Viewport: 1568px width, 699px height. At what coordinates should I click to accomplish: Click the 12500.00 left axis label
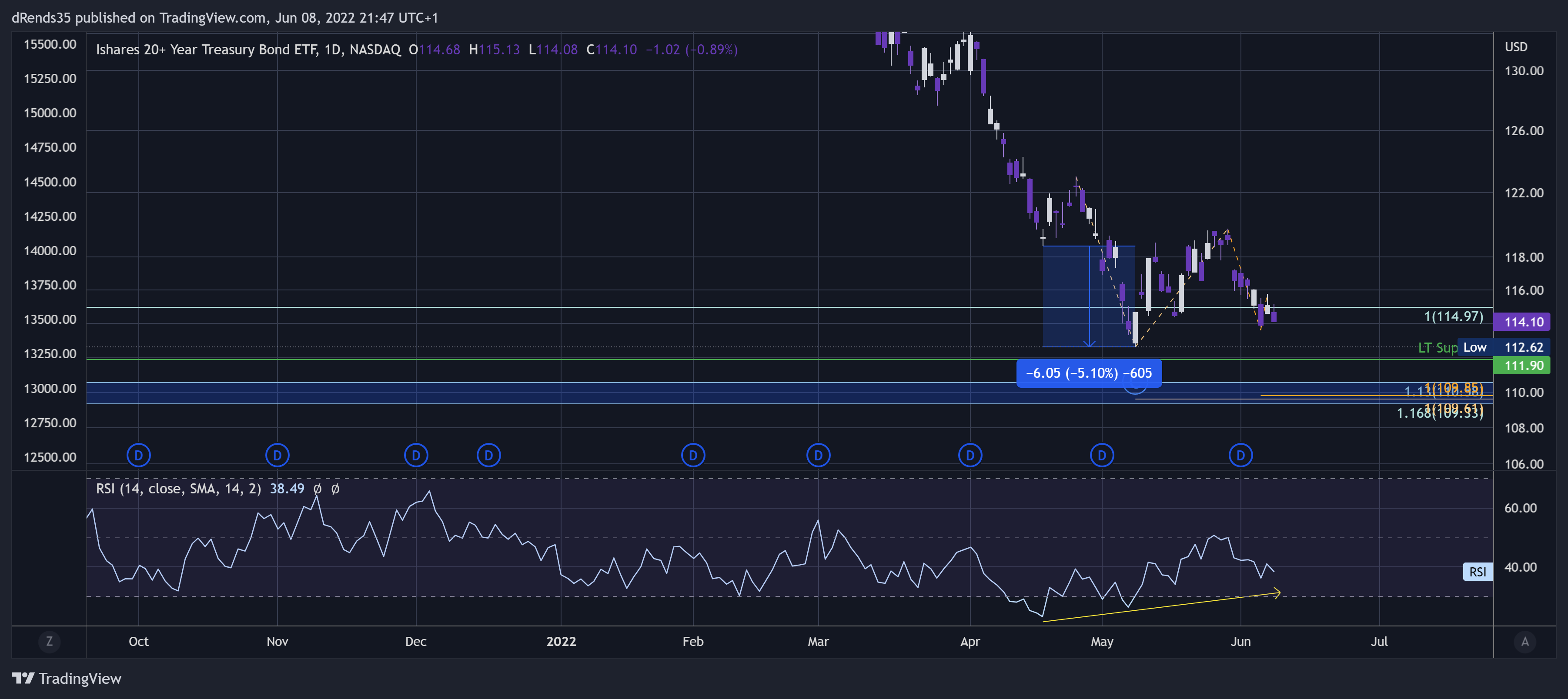tap(50, 457)
